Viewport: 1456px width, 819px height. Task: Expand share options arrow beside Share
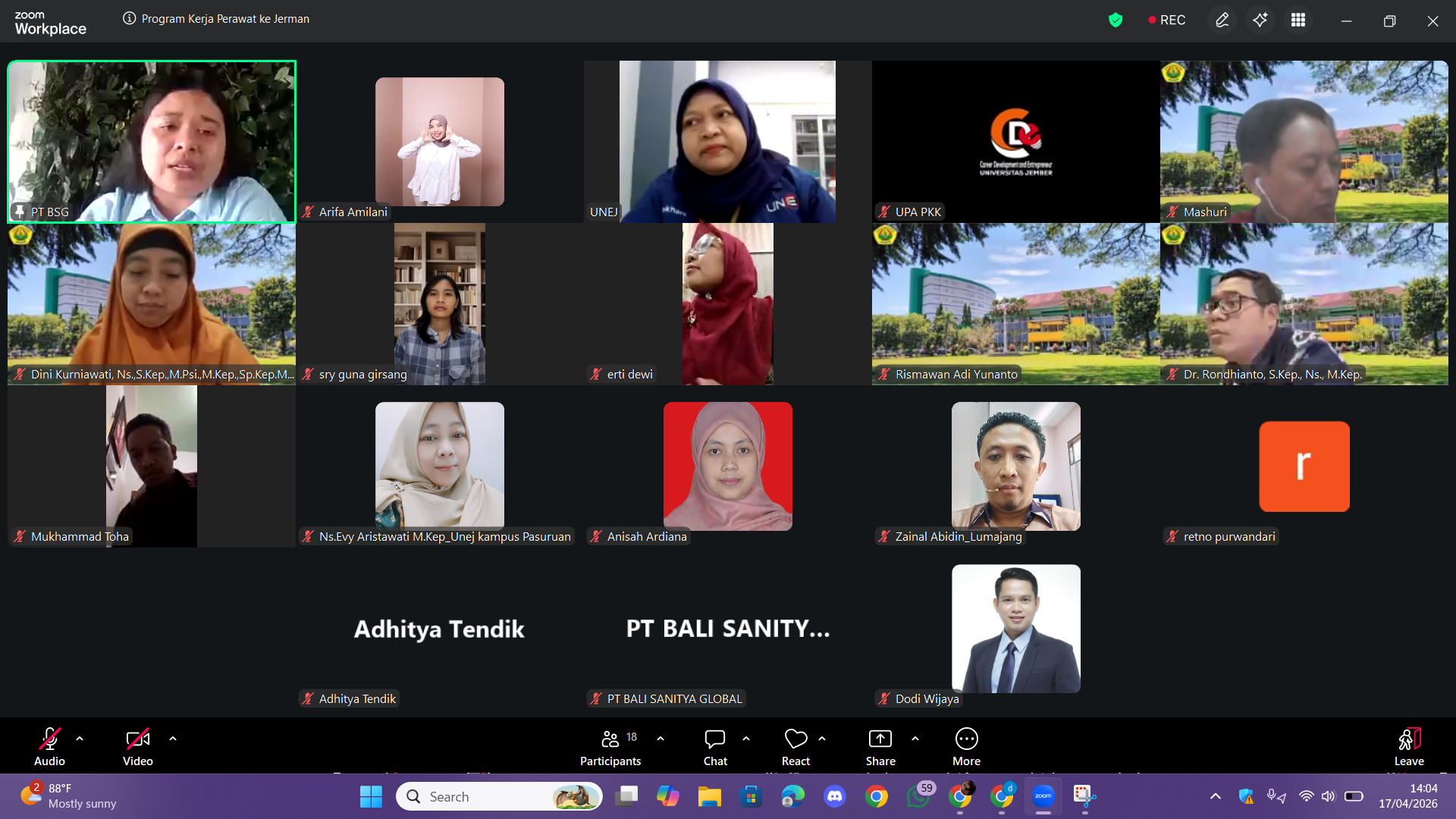[915, 739]
